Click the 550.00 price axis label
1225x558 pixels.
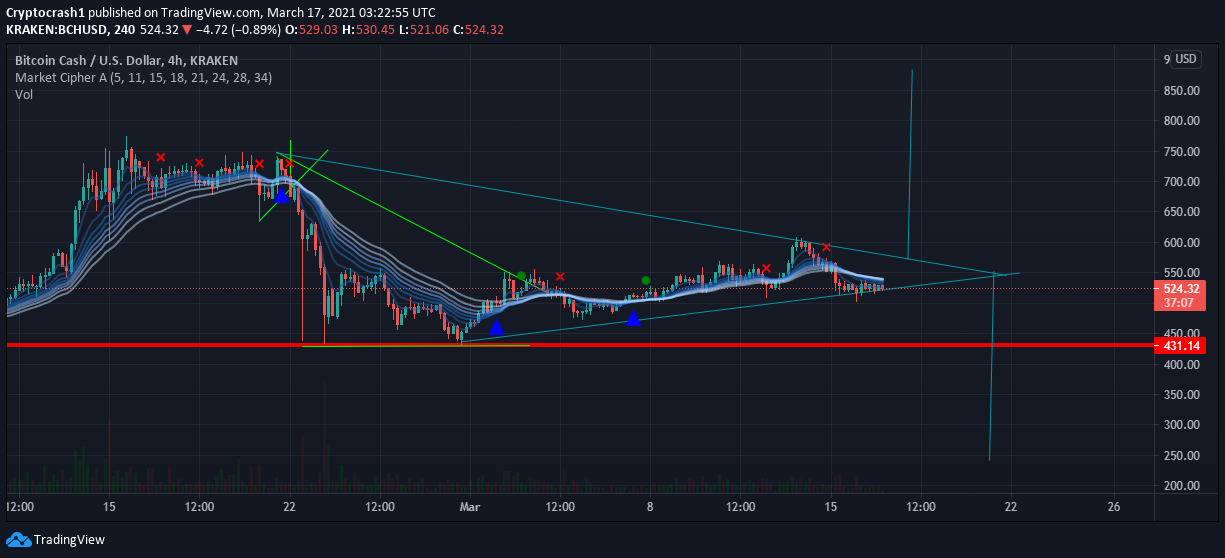click(1181, 273)
